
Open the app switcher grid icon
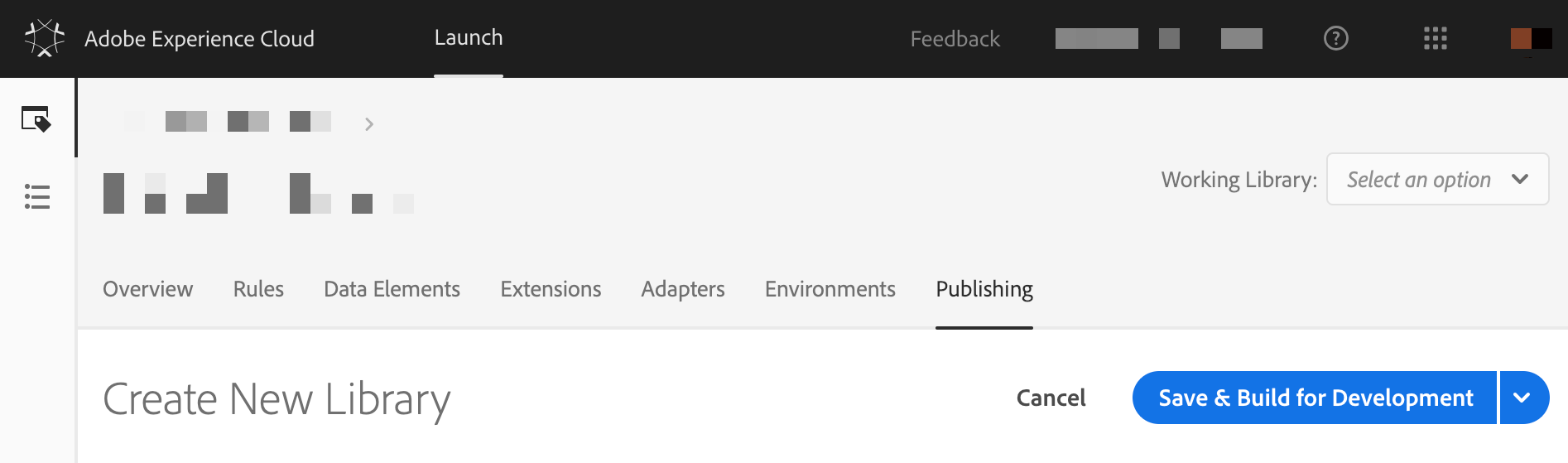[x=1435, y=38]
